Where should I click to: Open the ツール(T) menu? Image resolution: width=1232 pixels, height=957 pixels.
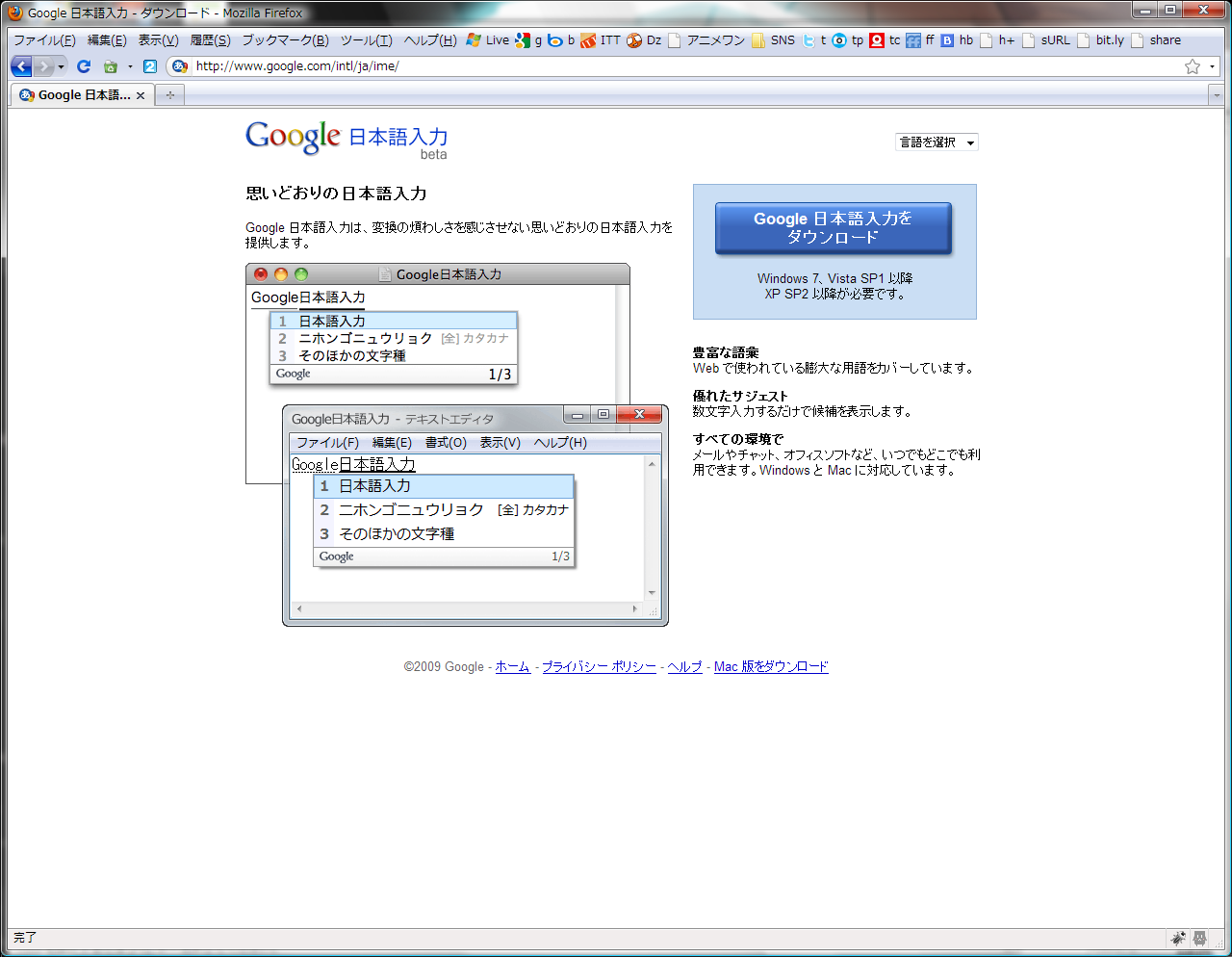click(366, 40)
